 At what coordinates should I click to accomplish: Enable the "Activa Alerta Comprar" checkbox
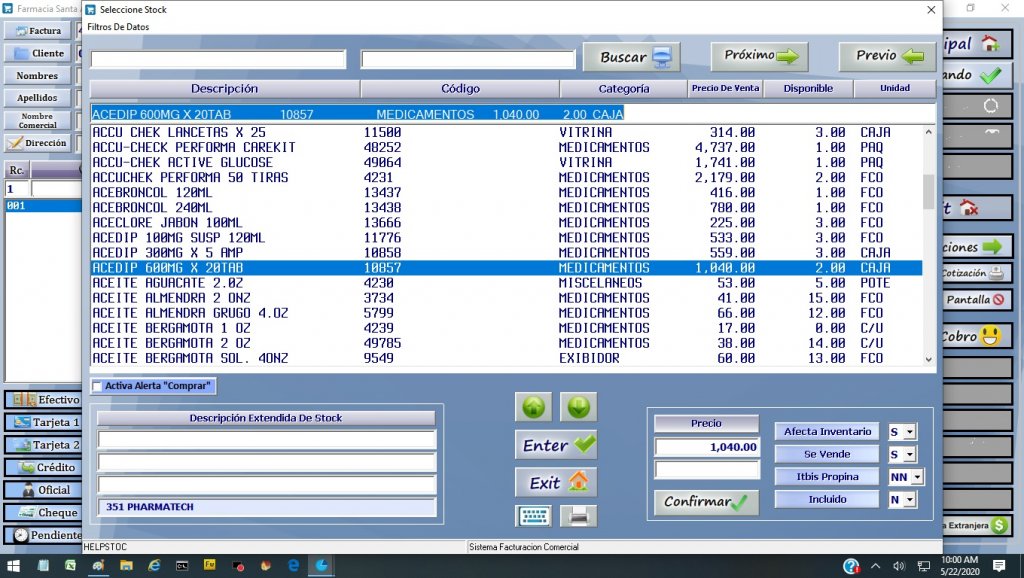(x=96, y=386)
